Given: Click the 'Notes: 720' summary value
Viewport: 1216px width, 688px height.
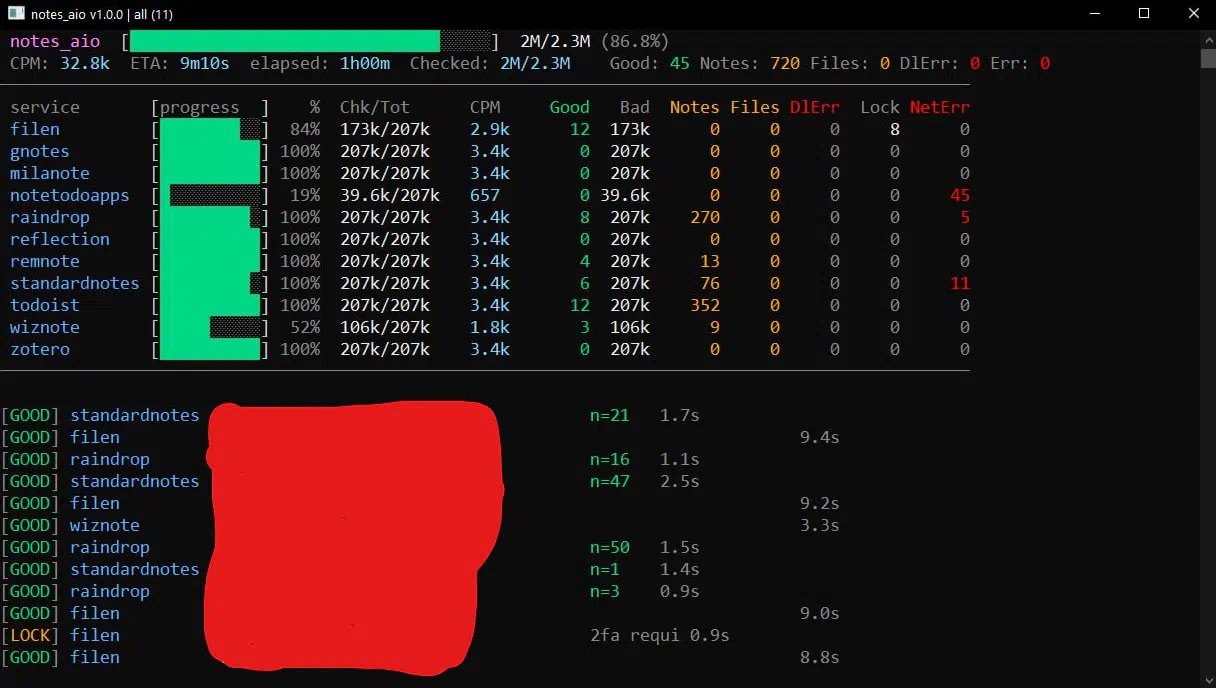Looking at the screenshot, I should 750,63.
